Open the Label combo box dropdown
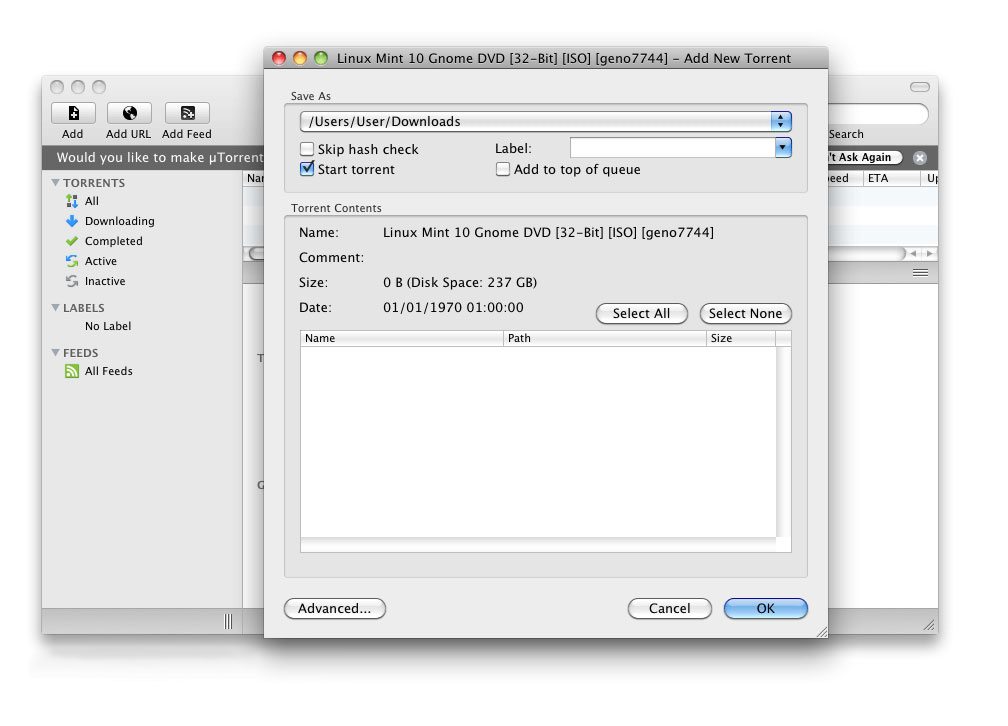This screenshot has width=1008, height=726. 783,148
